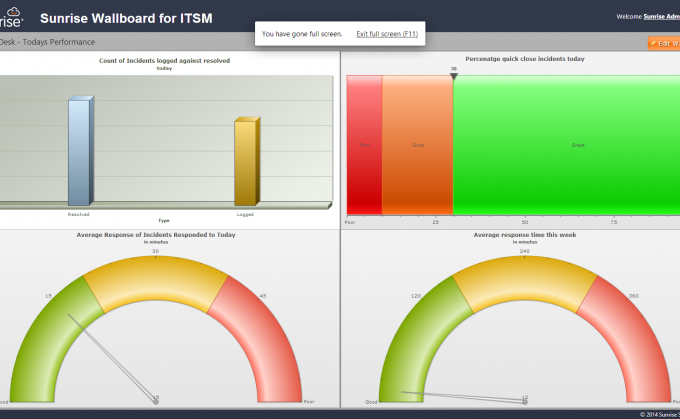Image resolution: width=680 pixels, height=419 pixels.
Task: Click 'Percenatge quick close incidents today' title
Action: point(525,59)
